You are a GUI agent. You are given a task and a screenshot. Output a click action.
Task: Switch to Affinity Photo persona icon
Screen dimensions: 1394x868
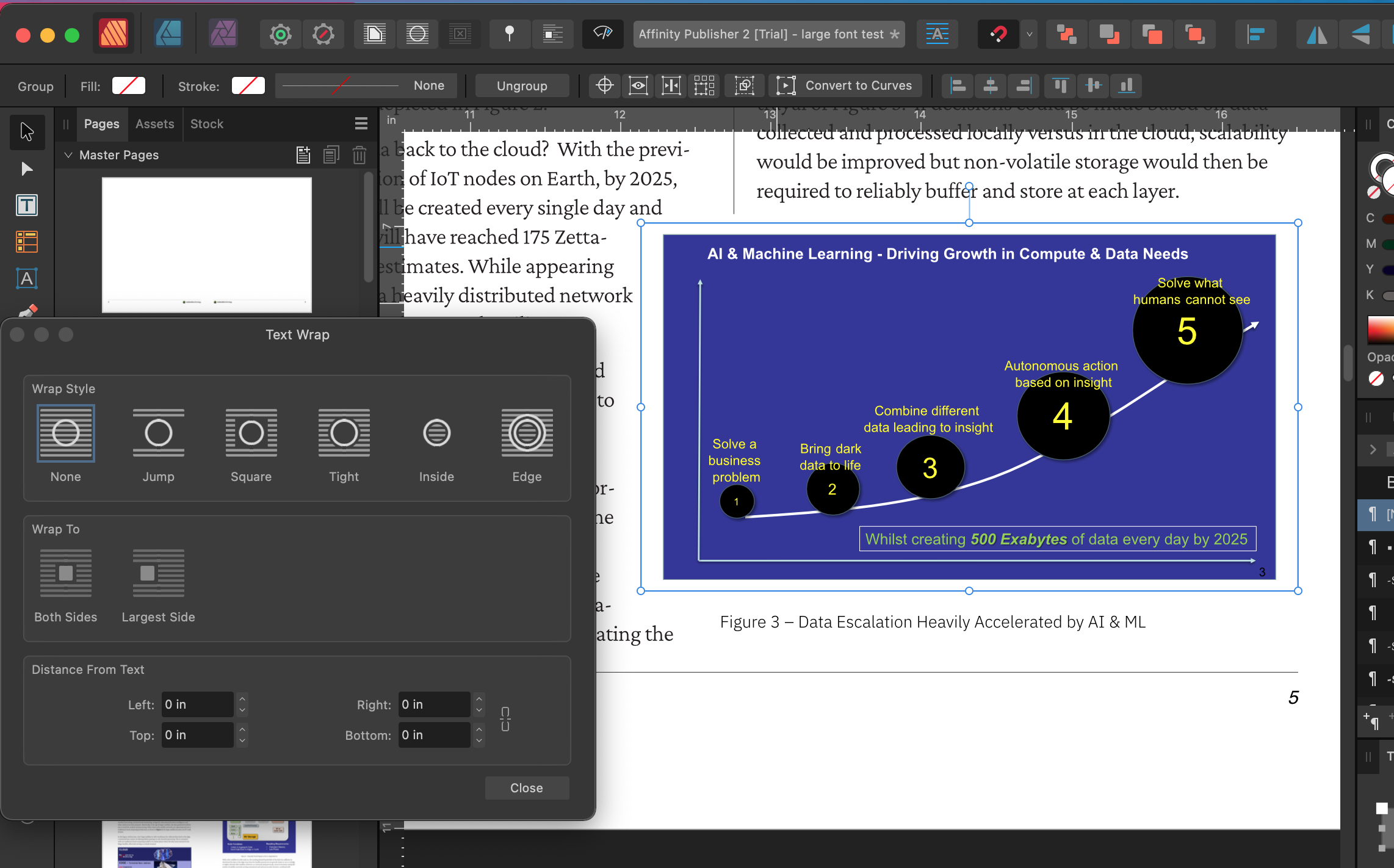tap(223, 34)
